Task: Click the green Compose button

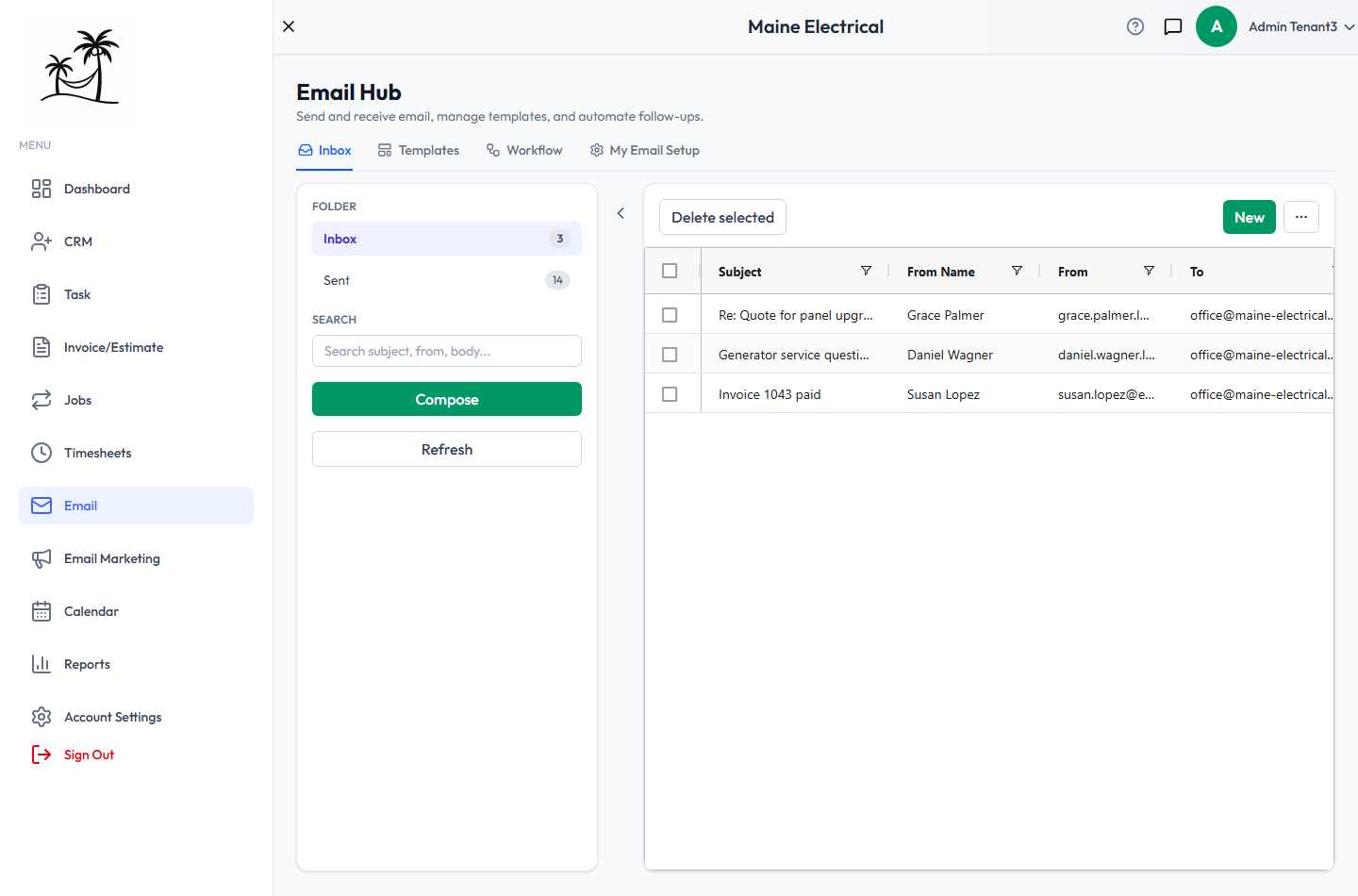Action: 447,399
